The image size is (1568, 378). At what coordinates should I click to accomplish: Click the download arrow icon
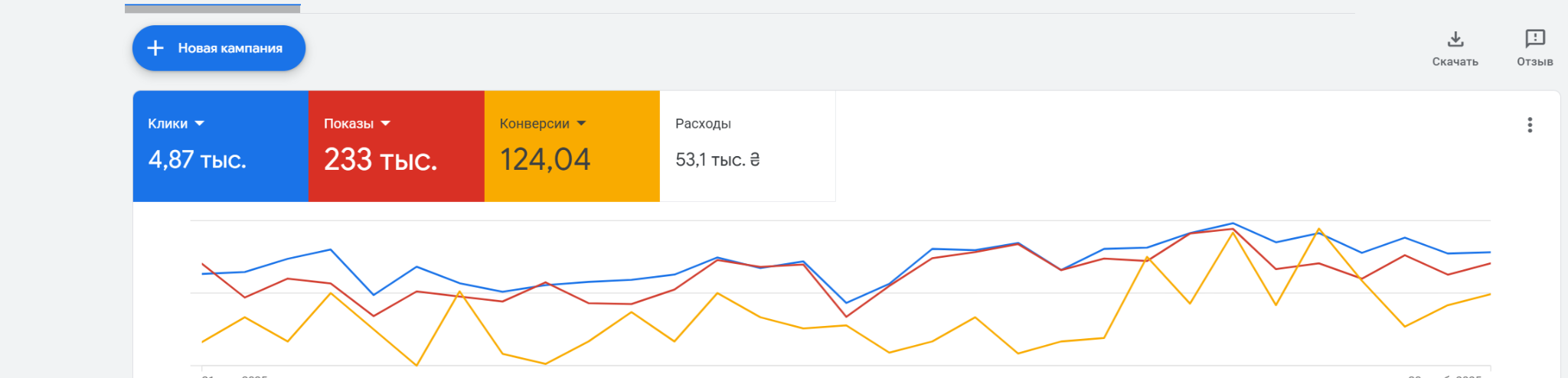click(1455, 39)
